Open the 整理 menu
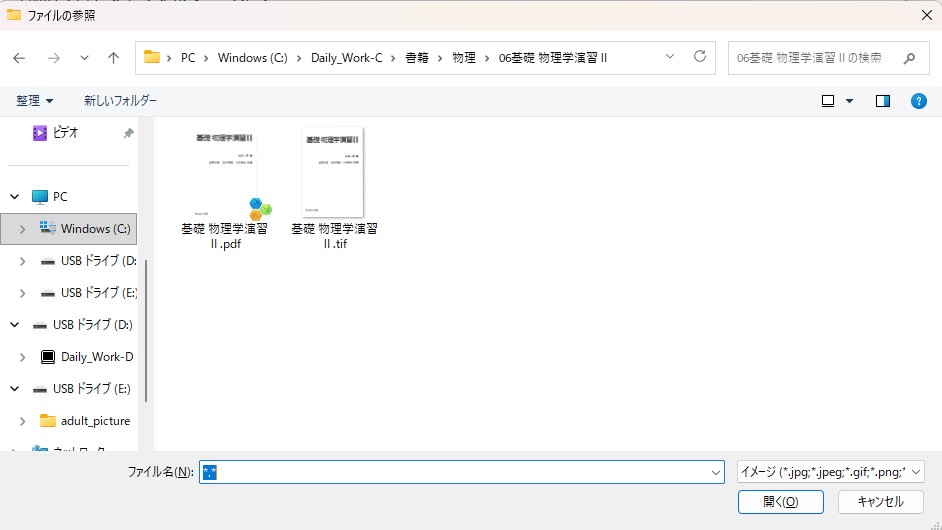 [35, 101]
